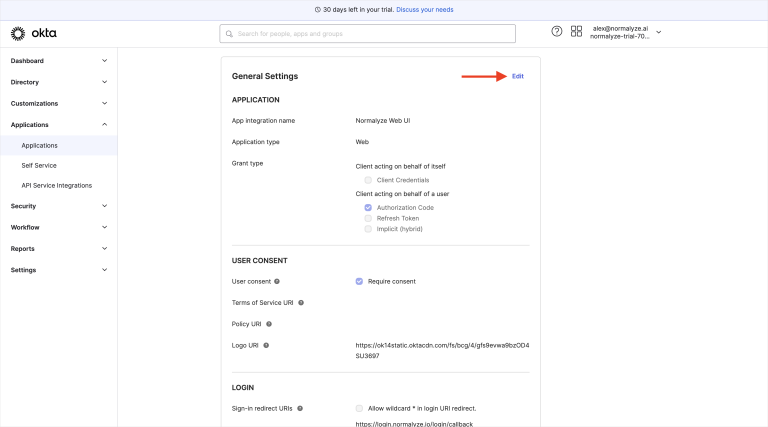This screenshot has width=768, height=427.
Task: Click Edit link in General Settings
Action: (x=517, y=76)
